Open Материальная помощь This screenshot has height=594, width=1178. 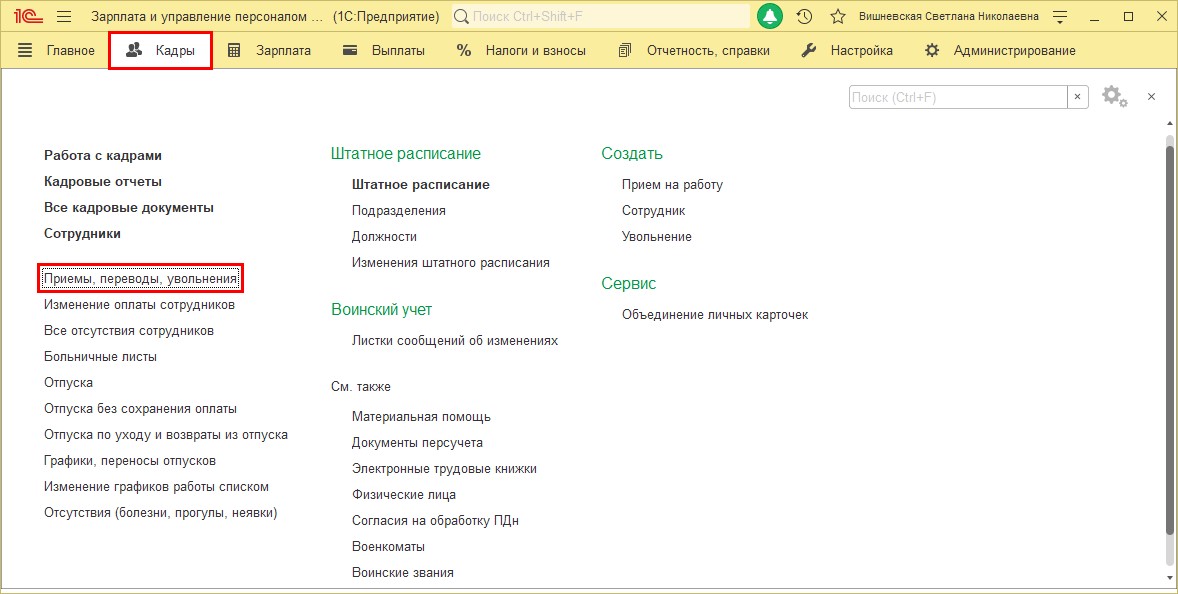[421, 417]
